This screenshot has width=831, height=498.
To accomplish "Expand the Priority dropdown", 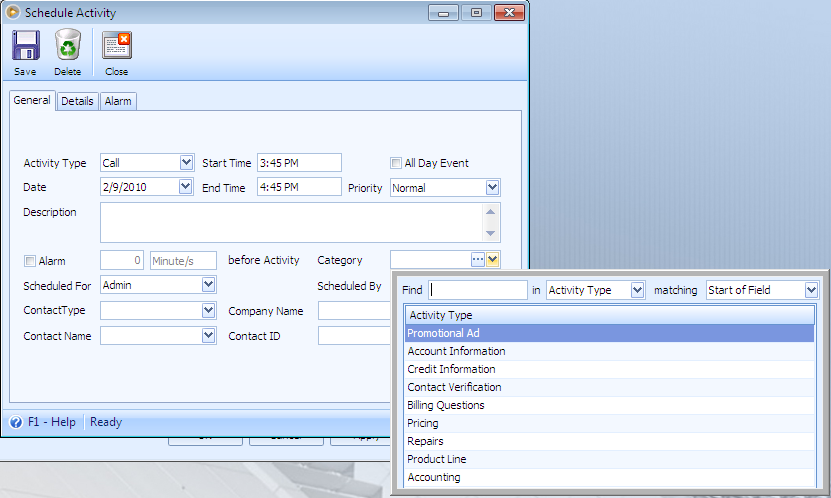I will (x=492, y=187).
